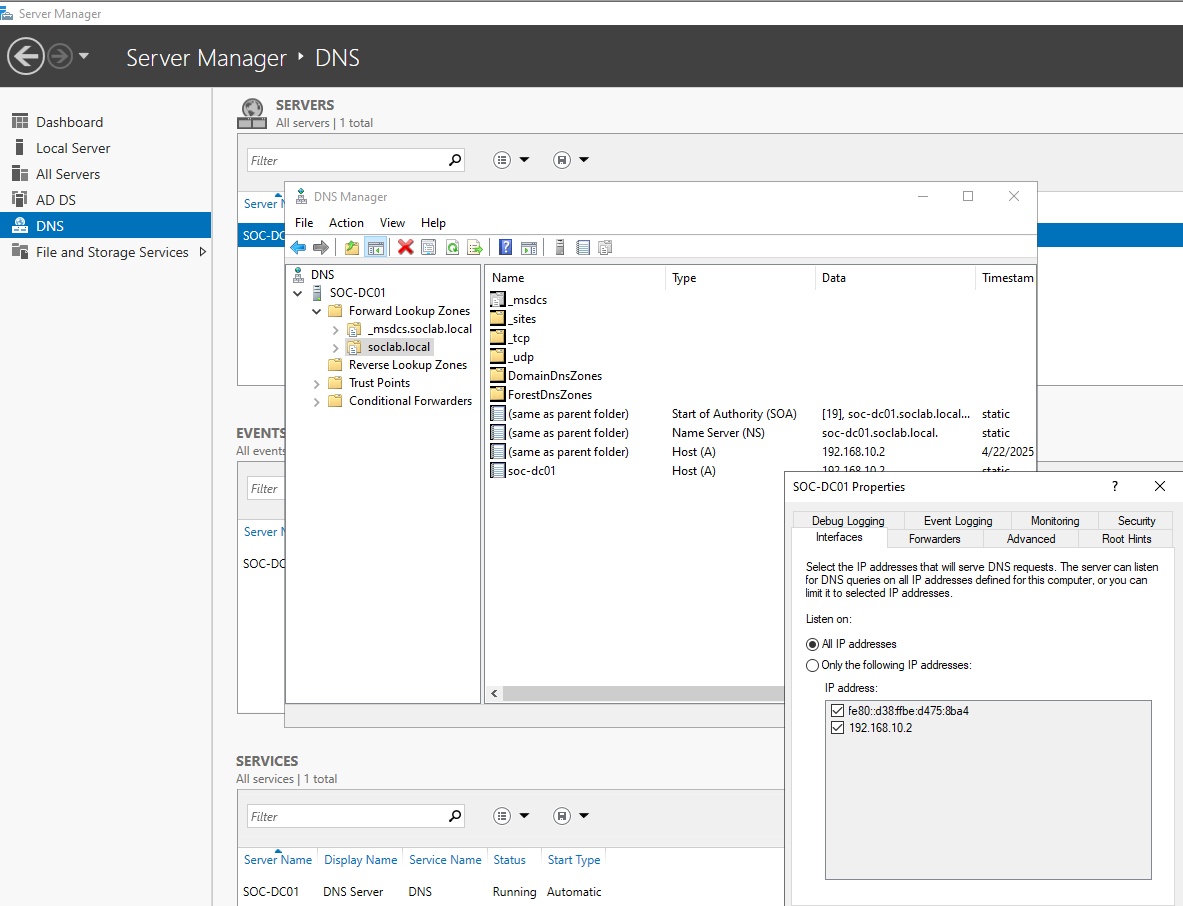Switch to the Debug Logging tab

pyautogui.click(x=848, y=521)
